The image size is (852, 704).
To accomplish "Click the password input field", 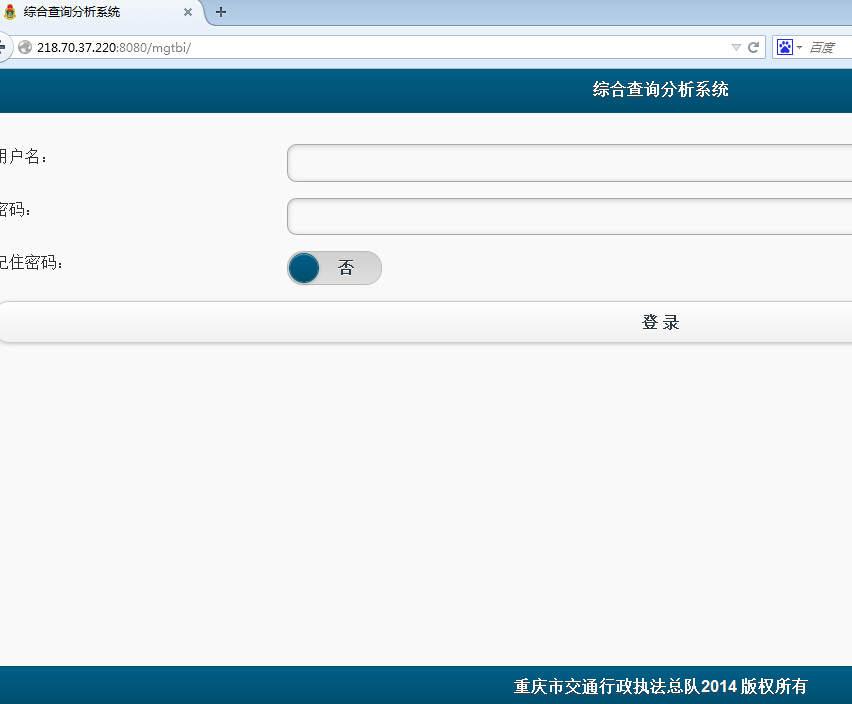I will pos(569,216).
